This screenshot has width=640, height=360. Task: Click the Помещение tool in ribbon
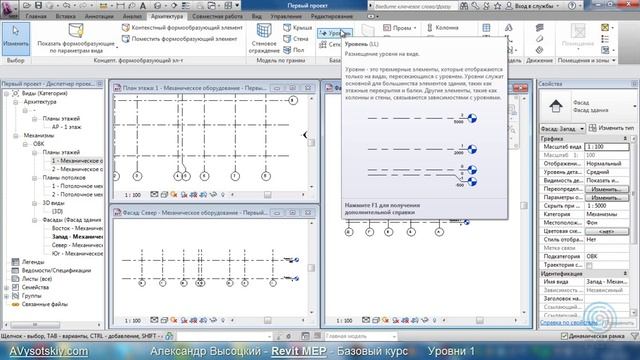pos(578,38)
